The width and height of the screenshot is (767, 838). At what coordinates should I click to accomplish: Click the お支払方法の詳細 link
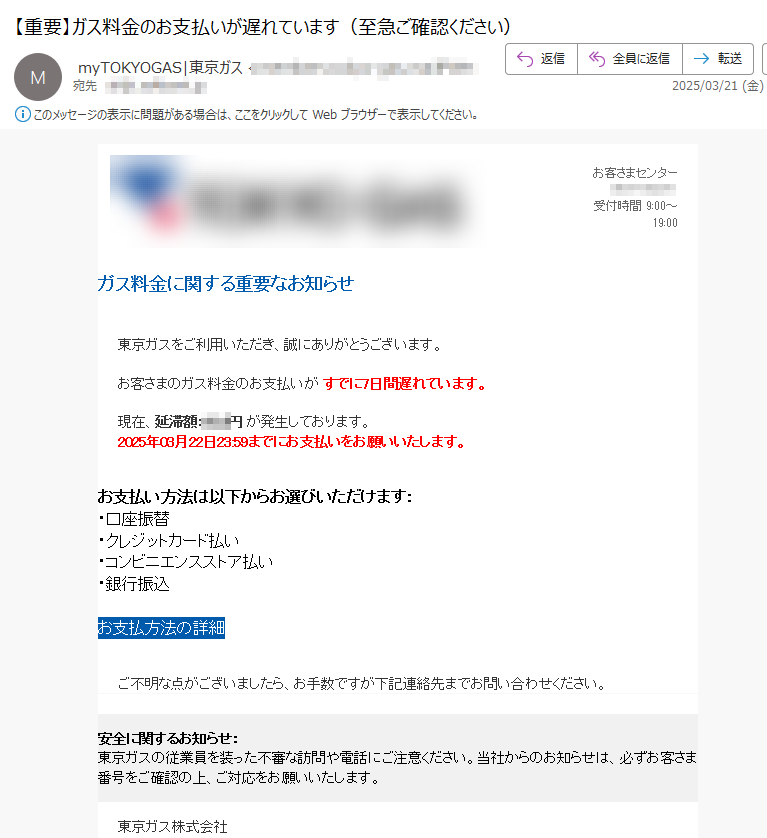(161, 627)
